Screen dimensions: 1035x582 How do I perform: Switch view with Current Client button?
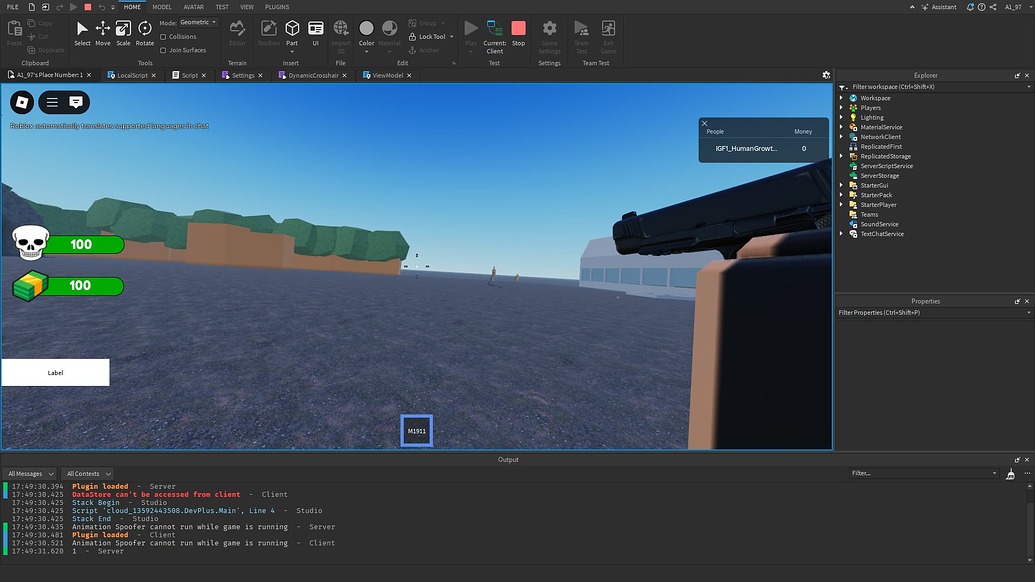pos(494,36)
